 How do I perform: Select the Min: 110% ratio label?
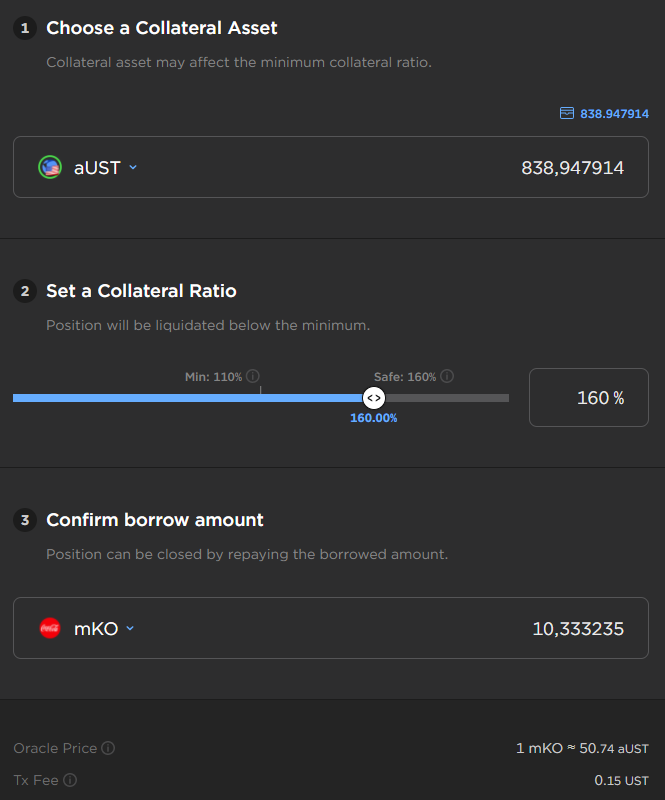tap(213, 377)
